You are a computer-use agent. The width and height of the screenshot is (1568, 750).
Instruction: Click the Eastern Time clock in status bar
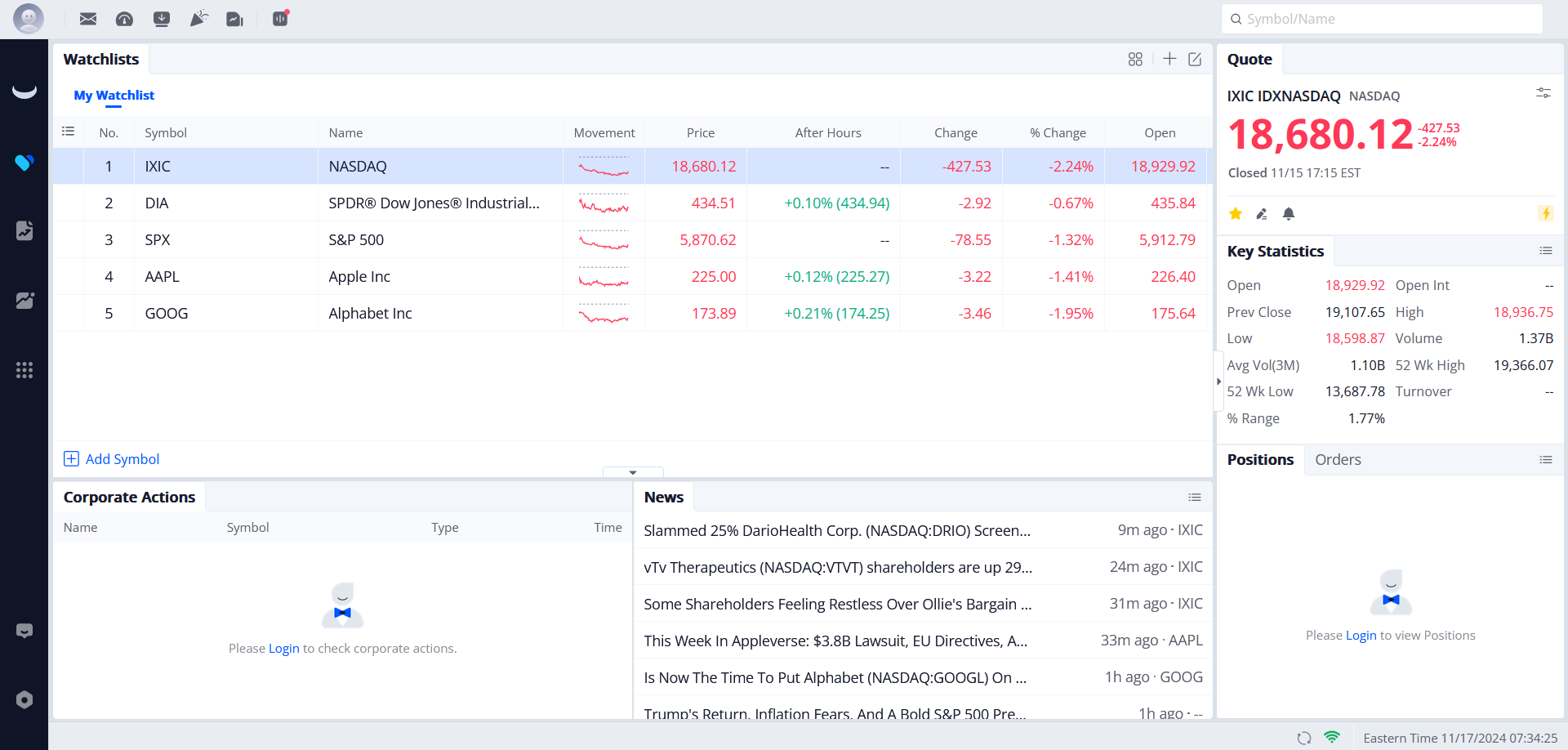(x=1460, y=738)
